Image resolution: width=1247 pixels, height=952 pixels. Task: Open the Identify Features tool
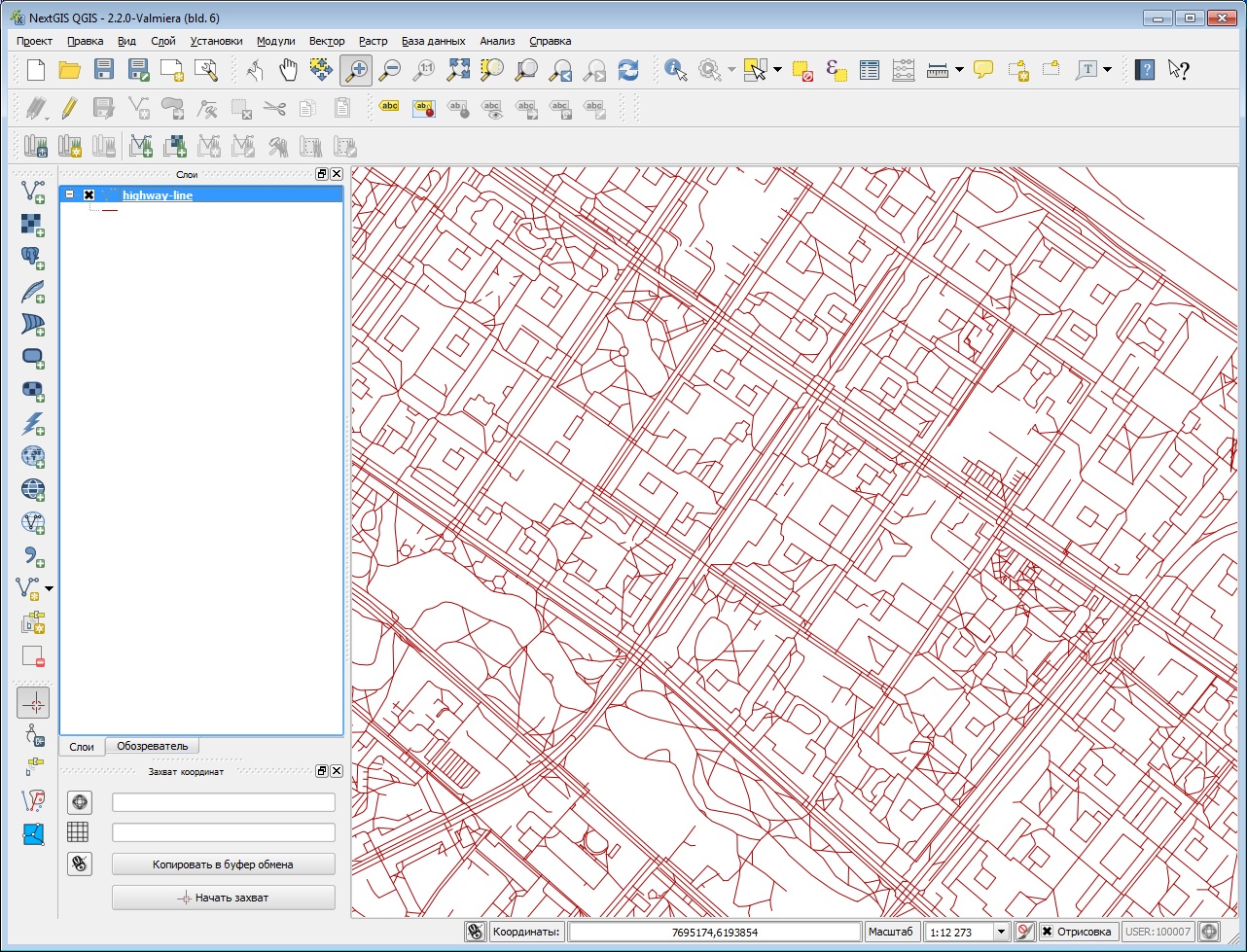[x=676, y=69]
